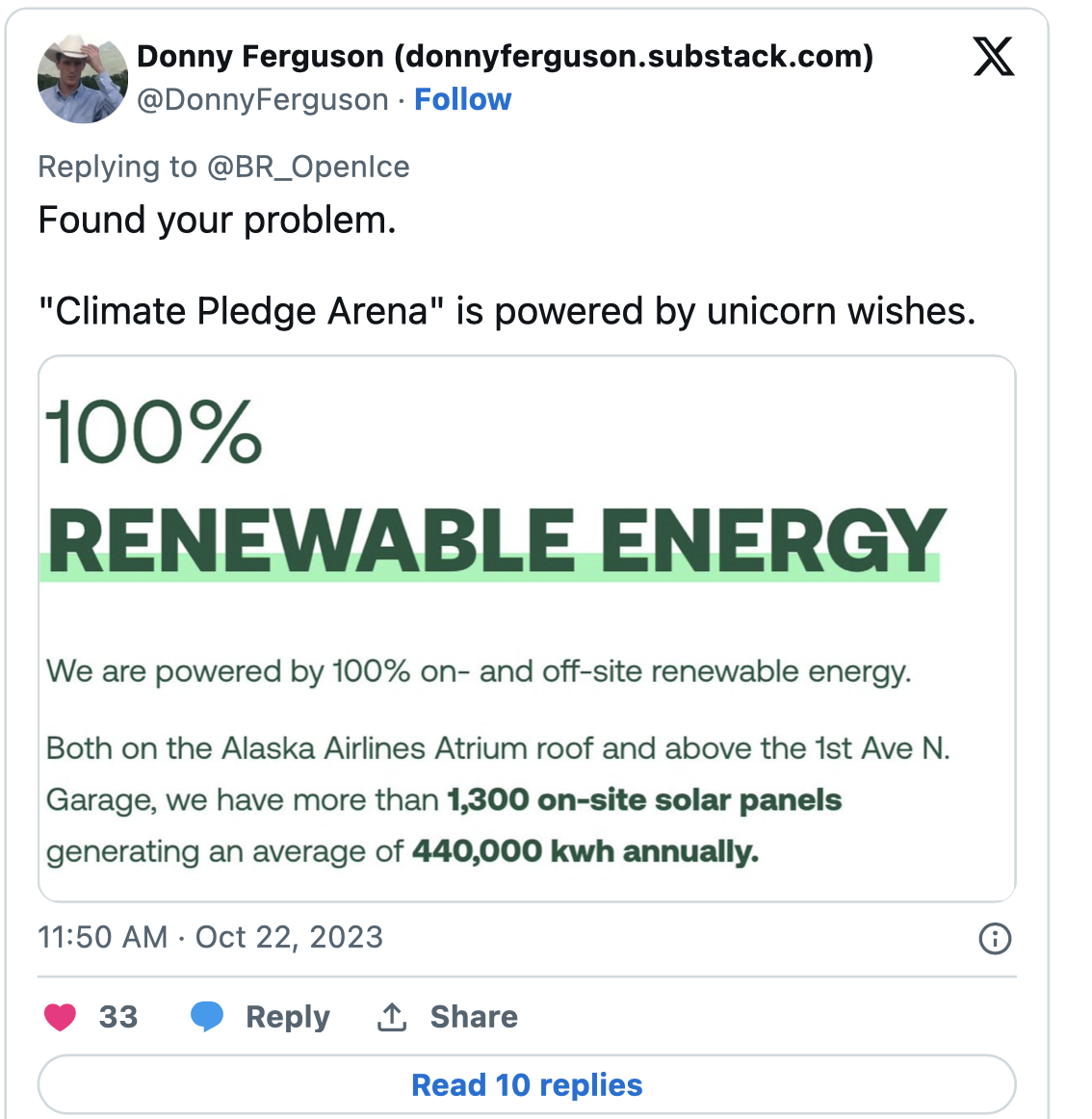Open Donny Ferguson display name link
Viewport: 1092px width, 1119px height.
(505, 57)
